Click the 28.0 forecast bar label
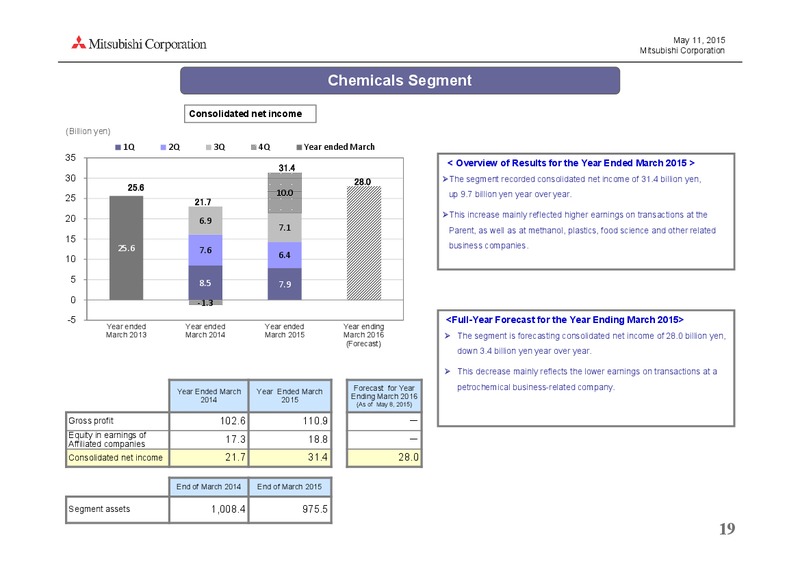The height and width of the screenshot is (566, 800). pyautogui.click(x=362, y=182)
